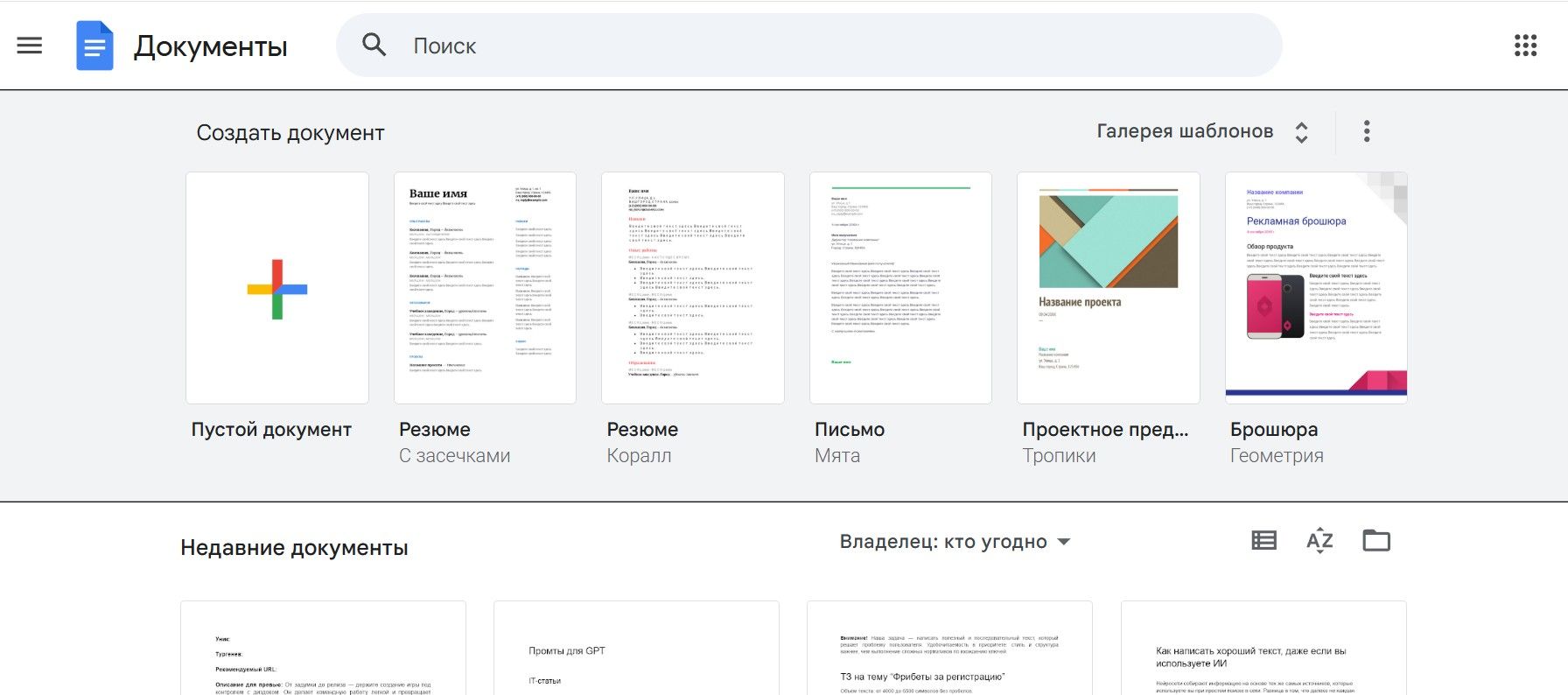Click the Создать документ heading

pos(290,133)
